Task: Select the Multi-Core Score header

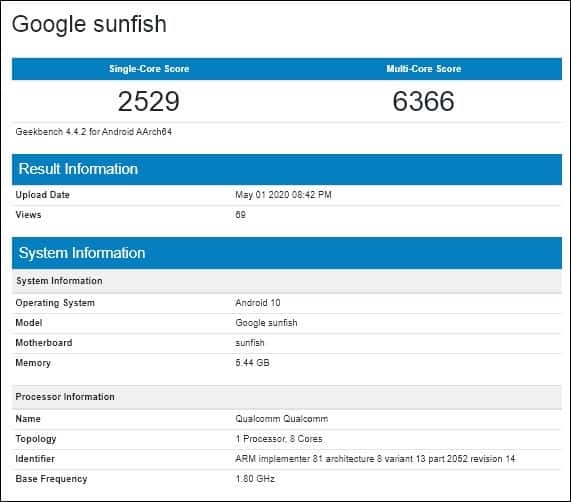Action: point(424,69)
